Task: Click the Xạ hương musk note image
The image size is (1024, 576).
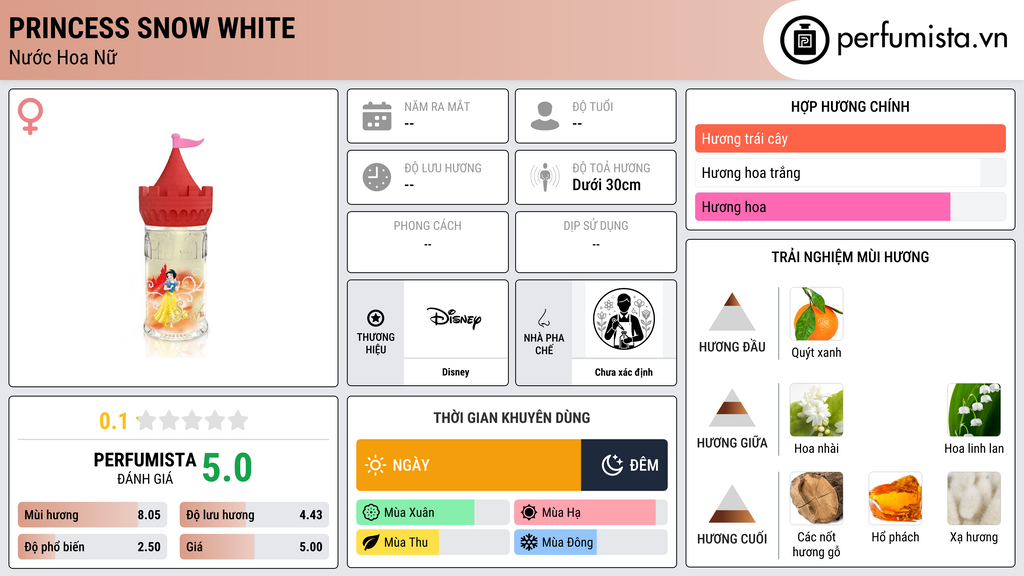Action: (974, 498)
